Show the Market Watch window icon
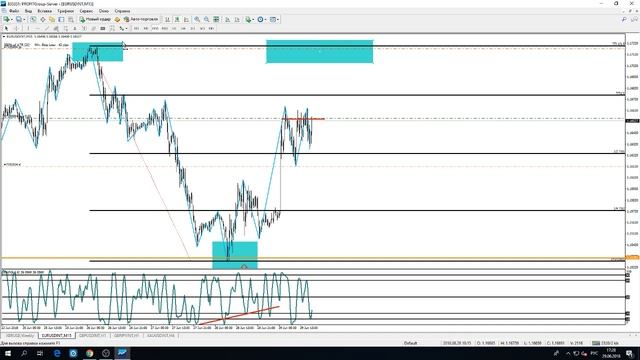The width and height of the screenshot is (640, 360). click(33, 19)
